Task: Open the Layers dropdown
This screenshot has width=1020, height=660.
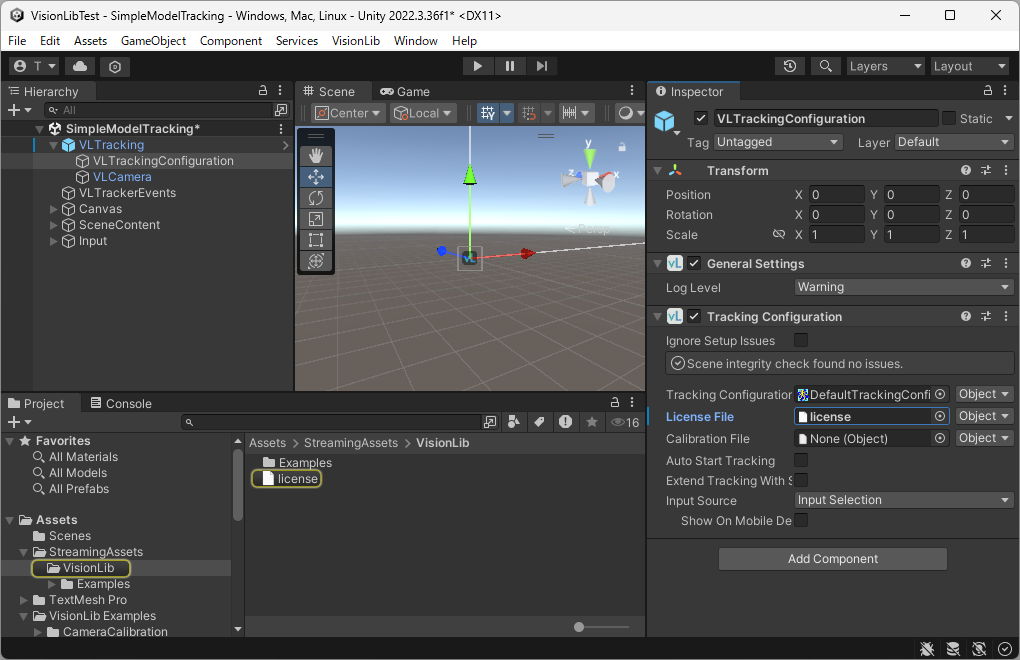Action: (885, 66)
